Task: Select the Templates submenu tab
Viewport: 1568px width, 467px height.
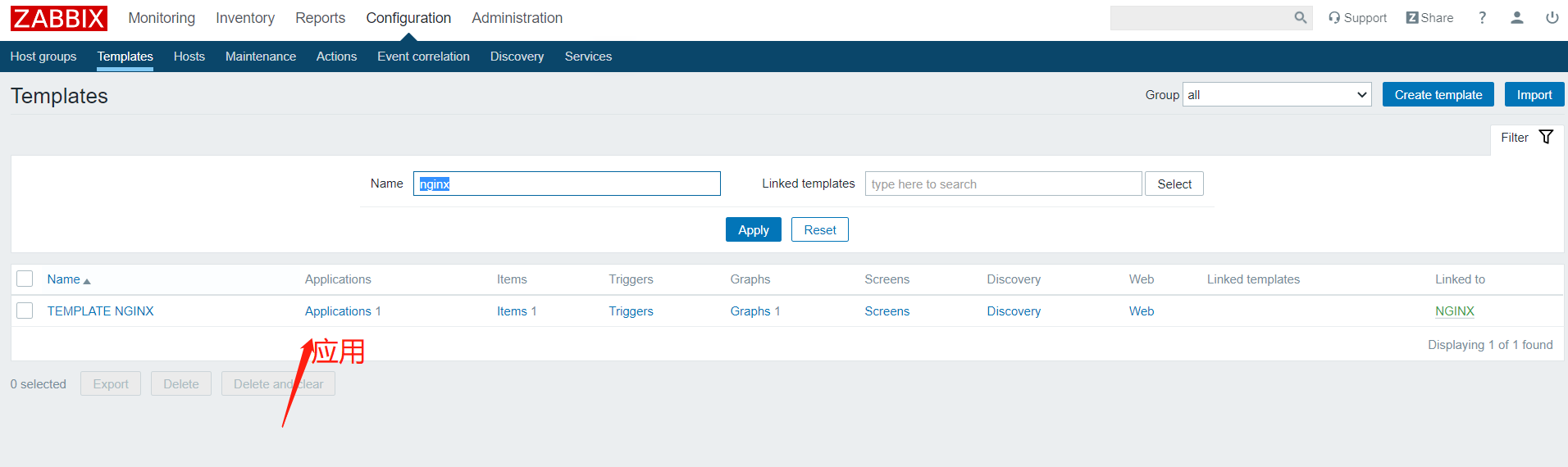Action: [x=125, y=57]
